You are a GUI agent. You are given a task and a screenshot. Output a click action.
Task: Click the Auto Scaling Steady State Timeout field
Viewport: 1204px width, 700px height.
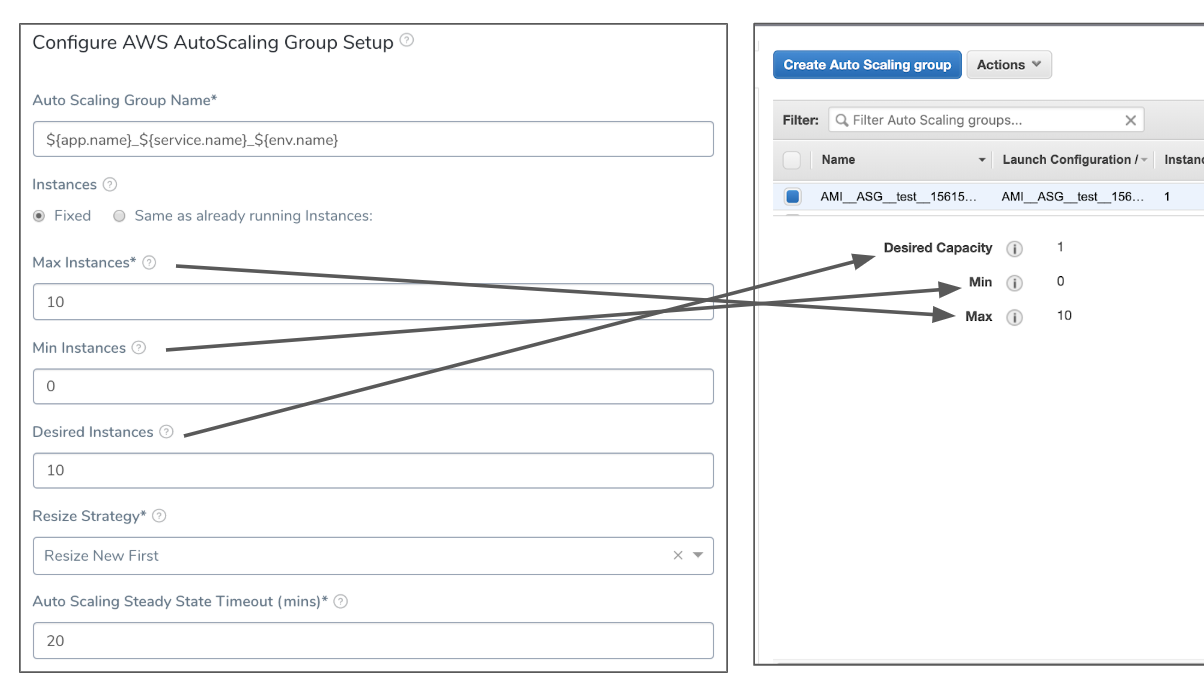pyautogui.click(x=373, y=640)
